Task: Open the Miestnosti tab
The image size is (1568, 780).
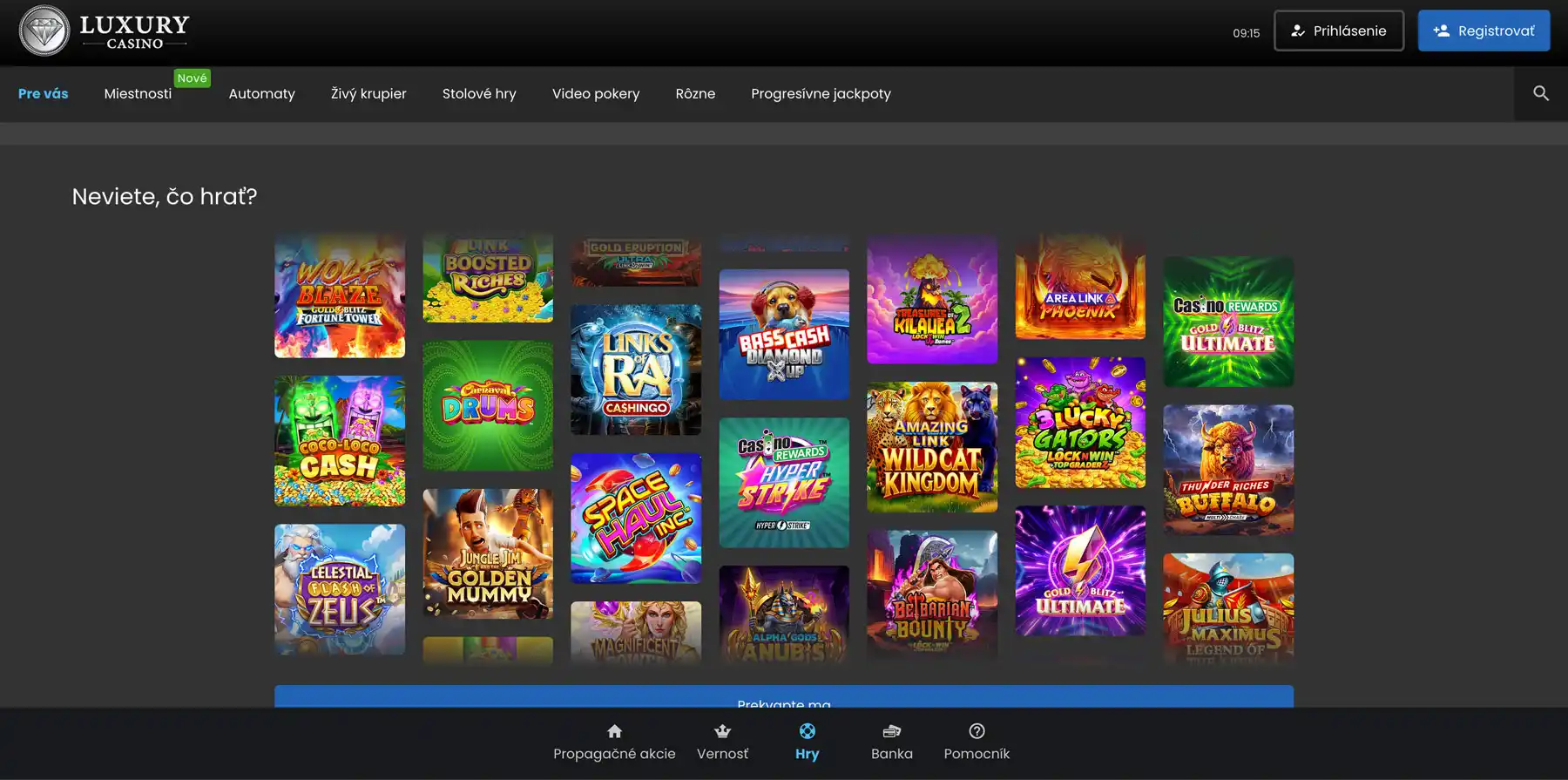Action: tap(138, 93)
